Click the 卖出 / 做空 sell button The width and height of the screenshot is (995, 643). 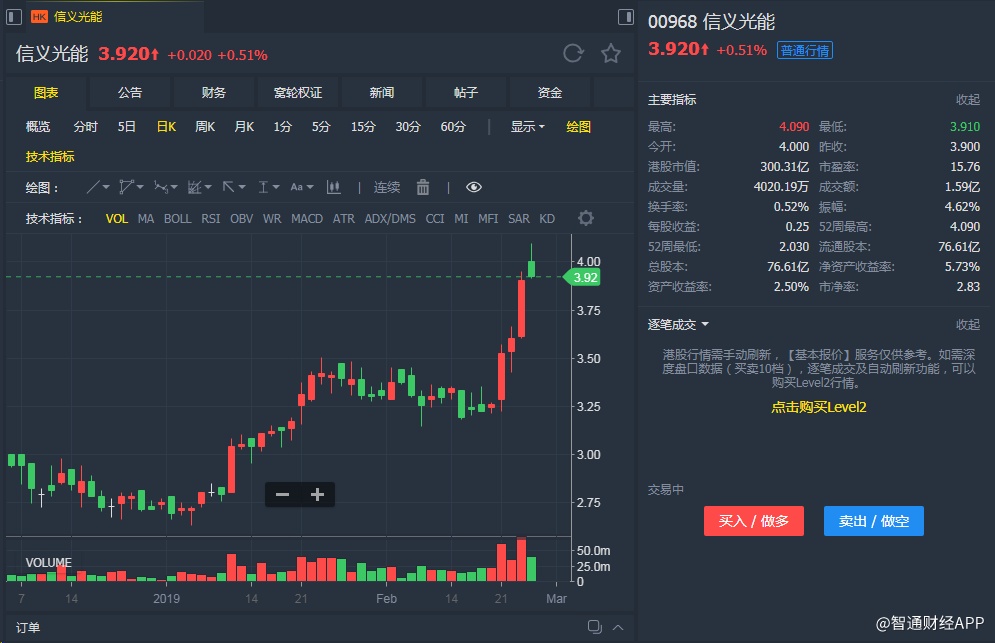pyautogui.click(x=873, y=521)
